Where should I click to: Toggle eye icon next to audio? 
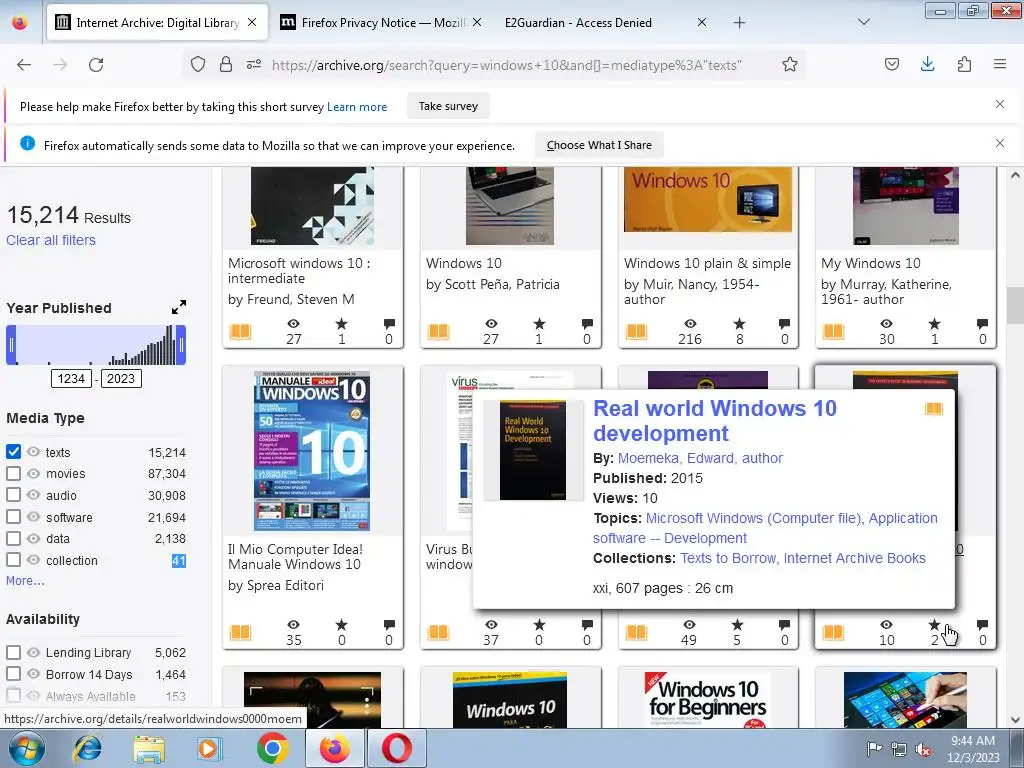[x=33, y=495]
